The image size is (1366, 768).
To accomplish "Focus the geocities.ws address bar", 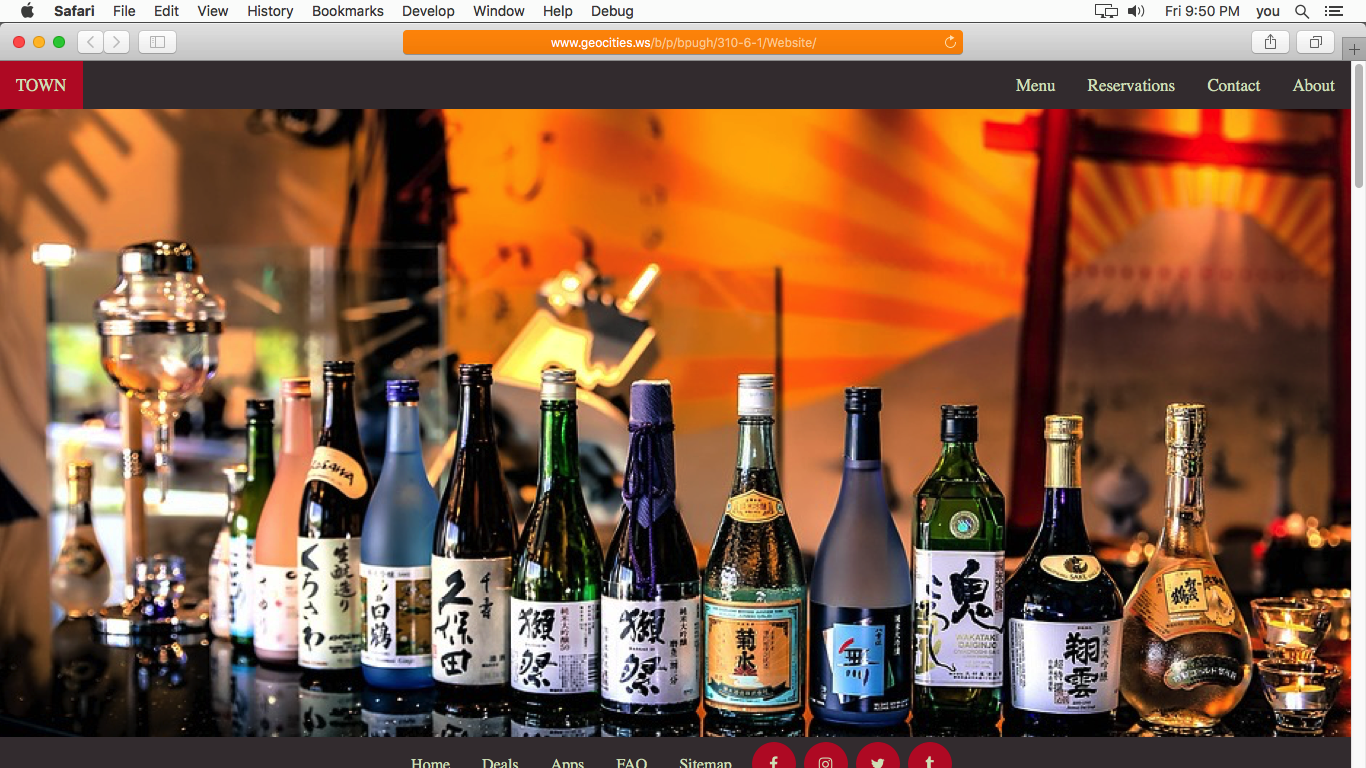I will click(683, 42).
